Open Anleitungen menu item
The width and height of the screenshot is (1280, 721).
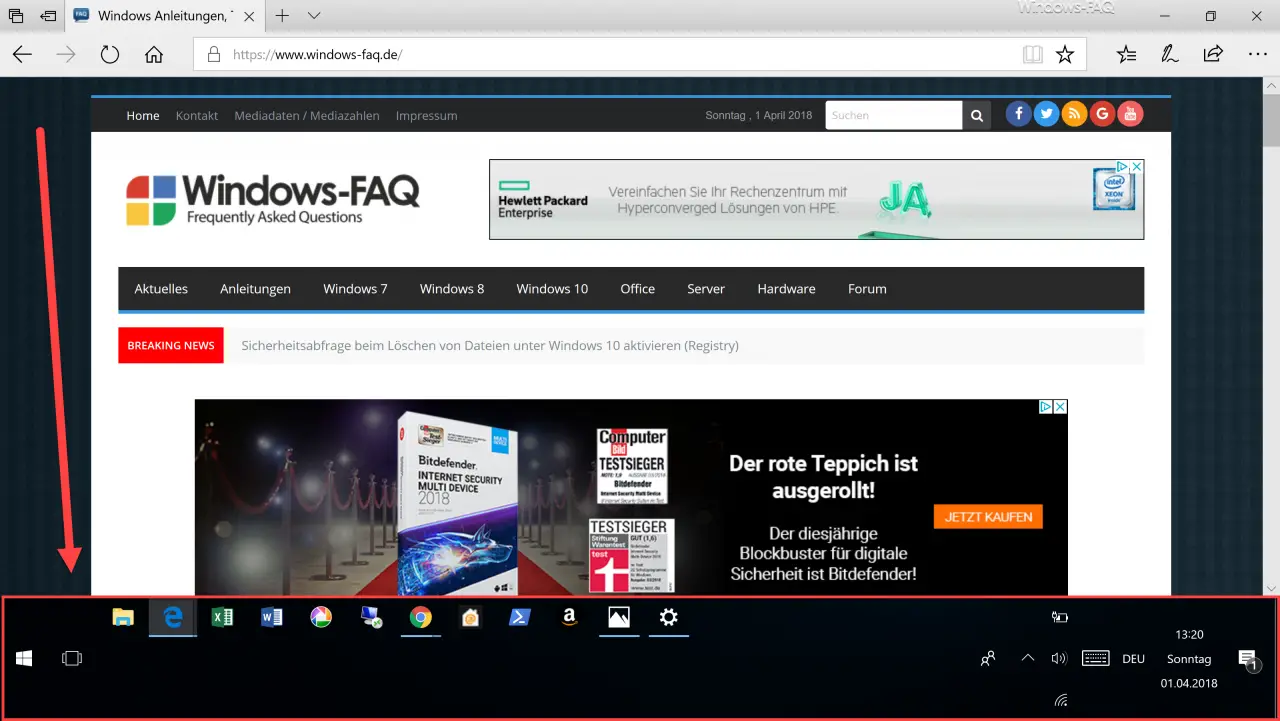255,289
